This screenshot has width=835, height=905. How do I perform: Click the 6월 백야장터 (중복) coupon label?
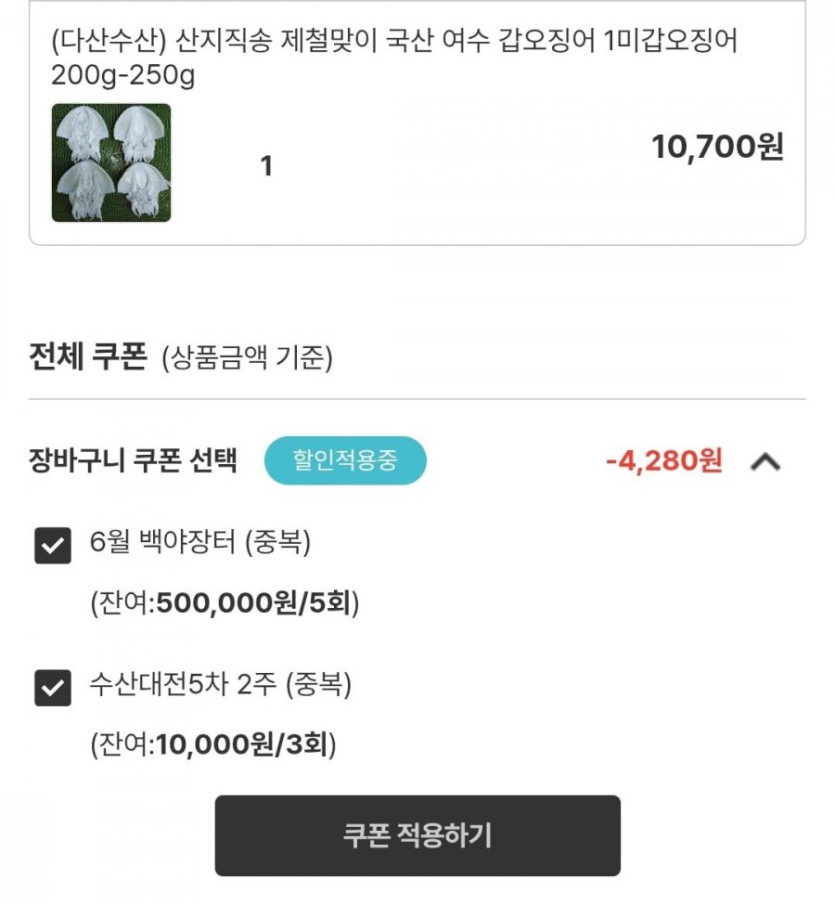point(200,544)
